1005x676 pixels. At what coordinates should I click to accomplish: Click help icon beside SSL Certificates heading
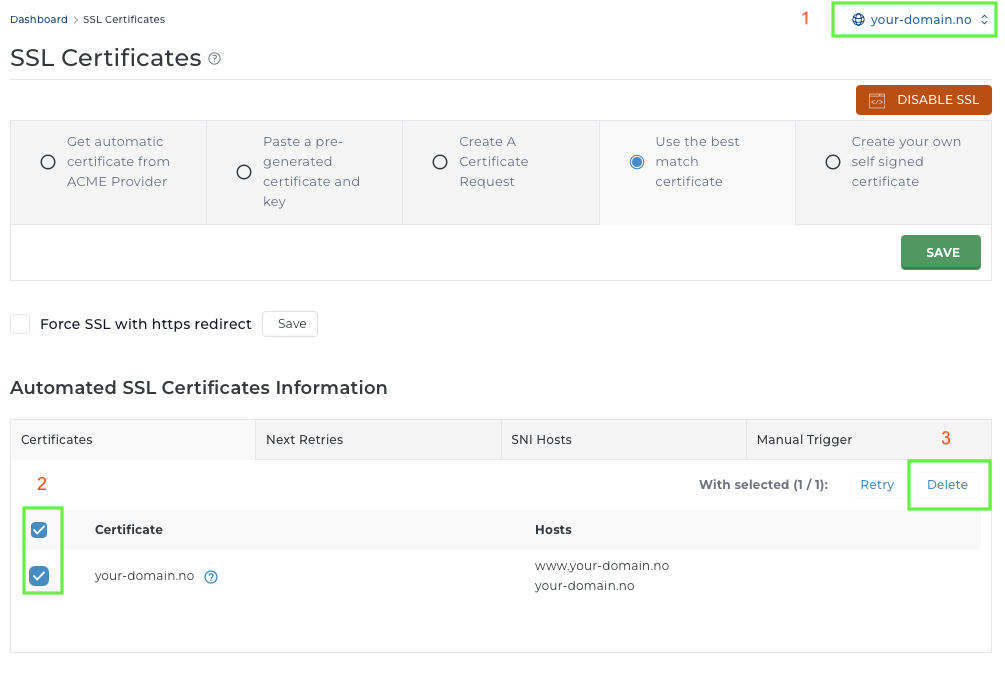click(x=214, y=59)
